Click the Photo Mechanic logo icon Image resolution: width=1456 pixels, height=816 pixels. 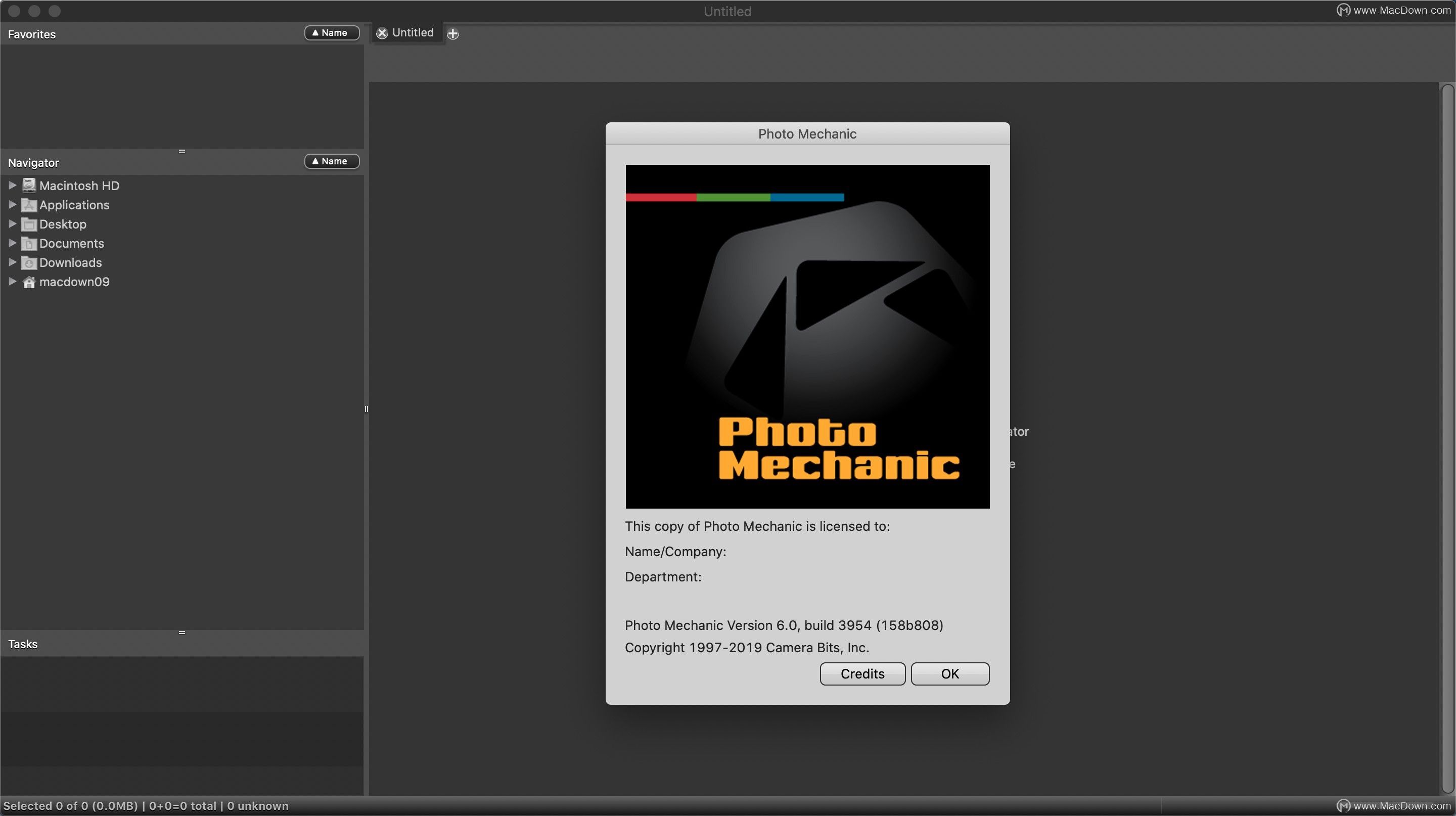[807, 336]
